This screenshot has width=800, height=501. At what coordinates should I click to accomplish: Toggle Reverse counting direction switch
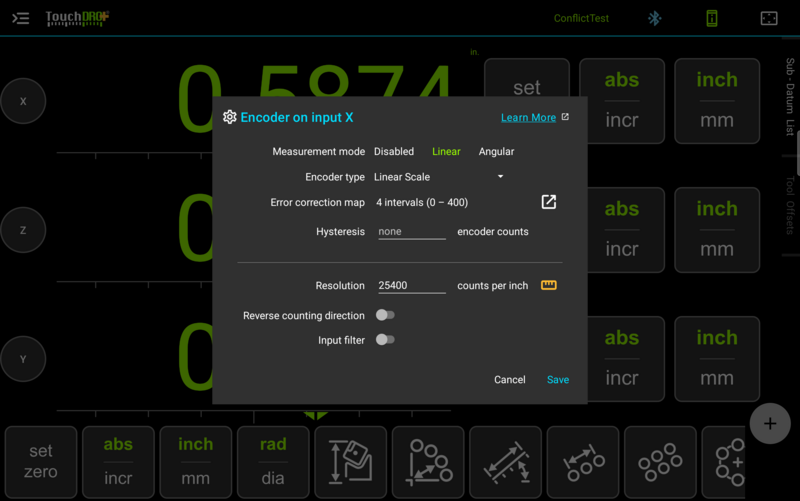coord(385,315)
